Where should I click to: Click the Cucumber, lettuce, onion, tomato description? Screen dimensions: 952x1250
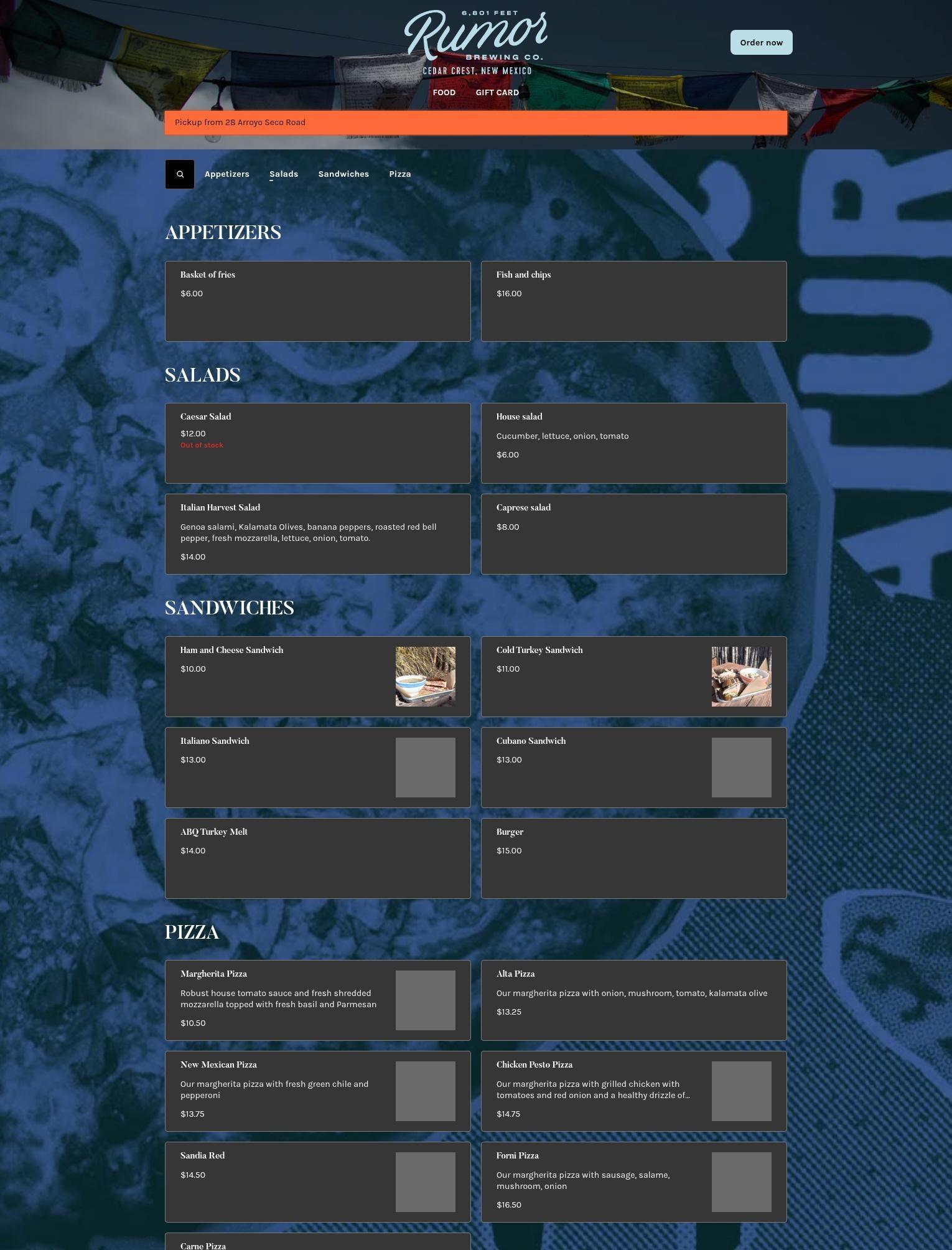(562, 436)
